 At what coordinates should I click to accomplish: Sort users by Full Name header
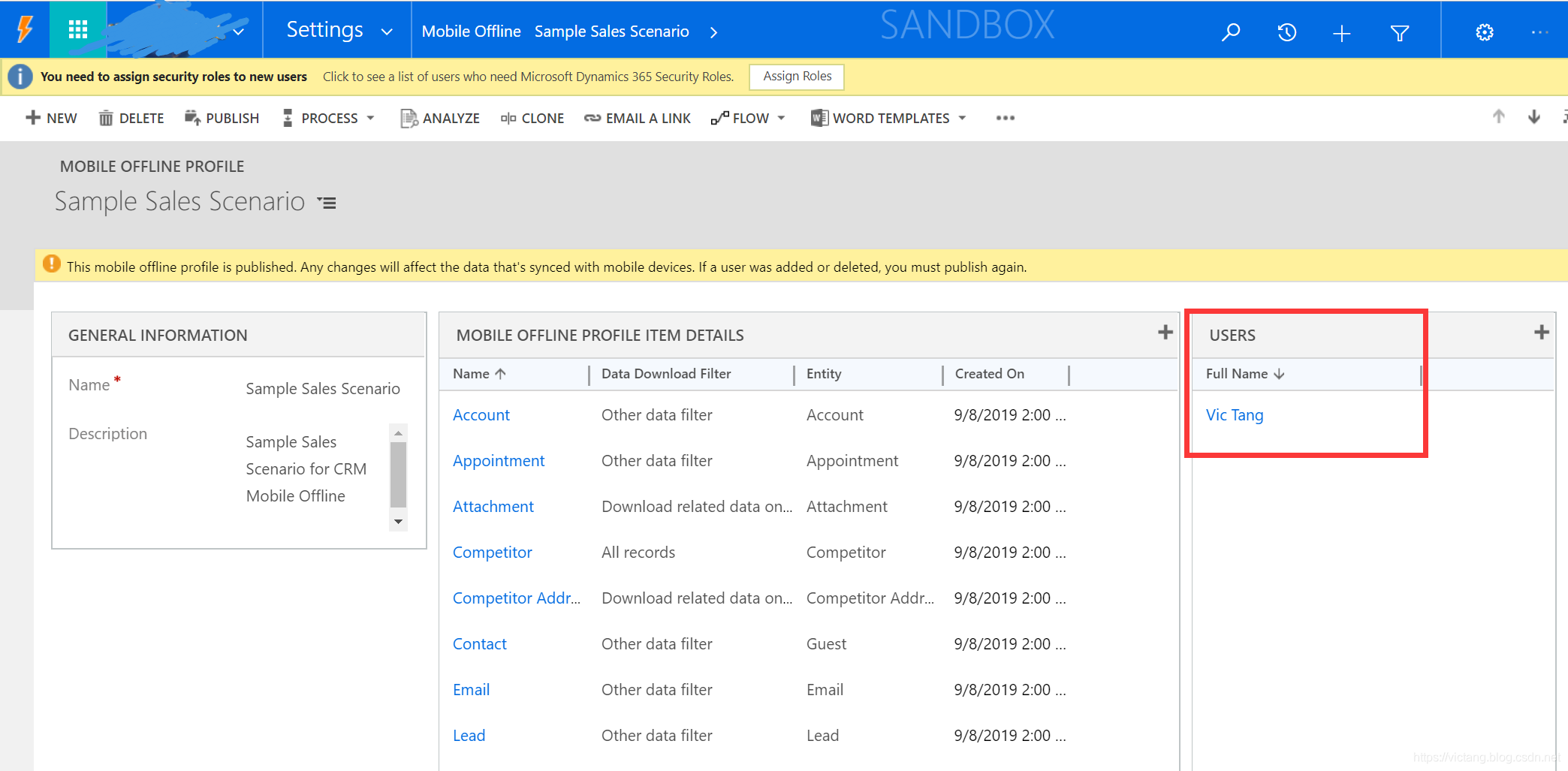1245,374
